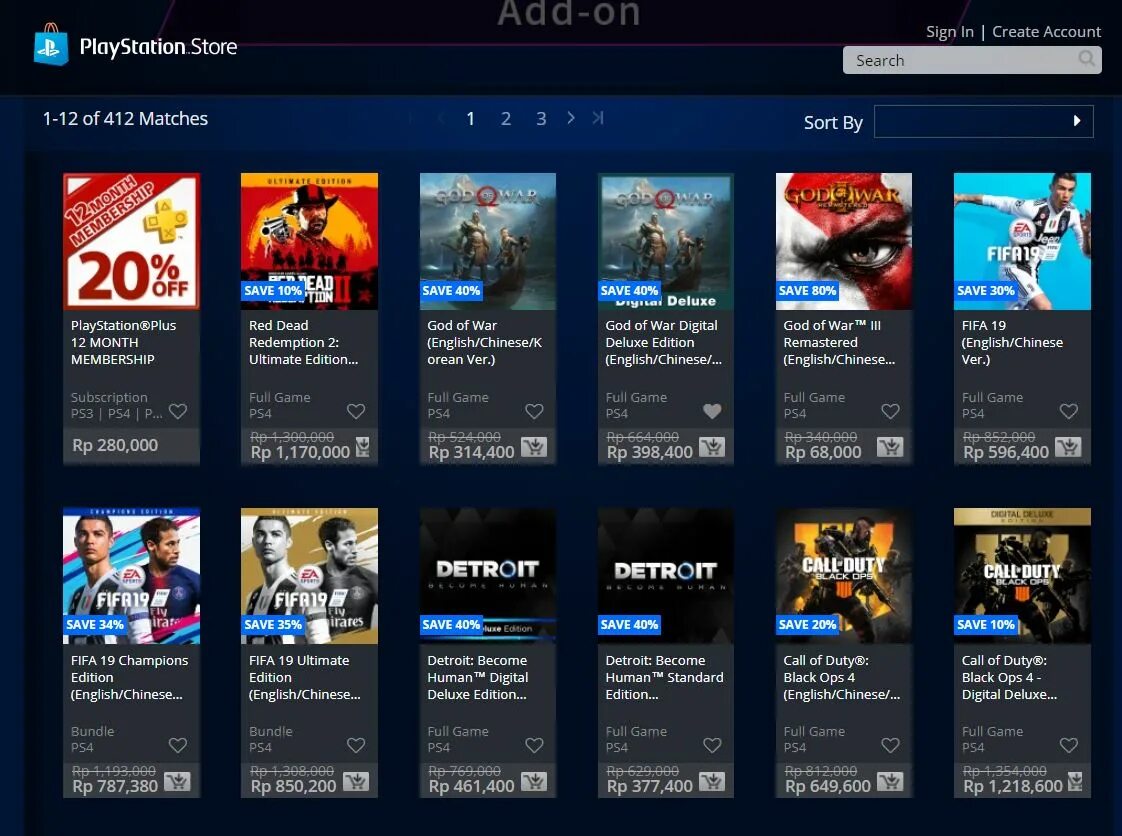This screenshot has width=1122, height=836.
Task: Go to page 2
Action: tap(506, 119)
